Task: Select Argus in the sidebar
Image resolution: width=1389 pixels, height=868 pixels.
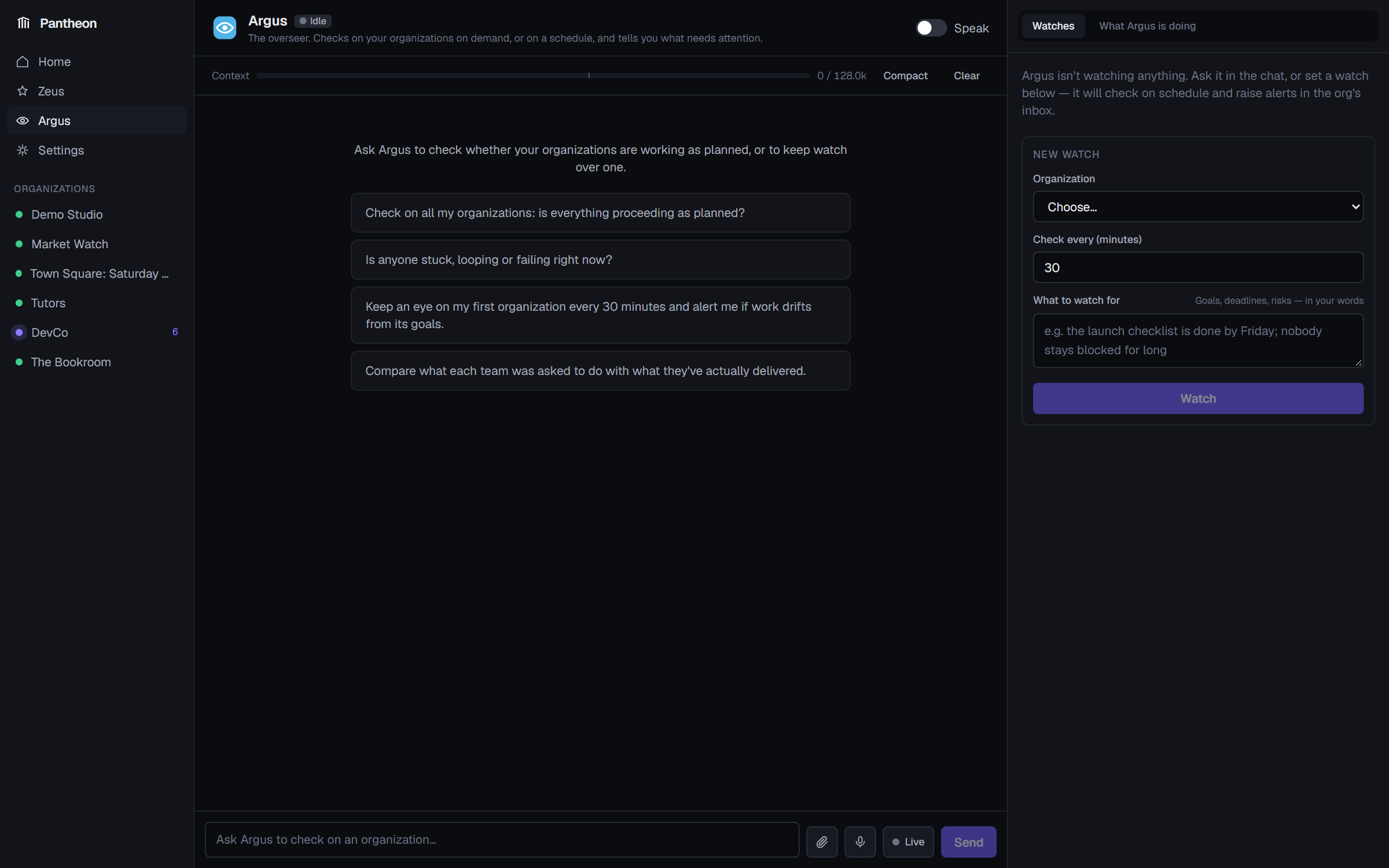Action: point(97,121)
